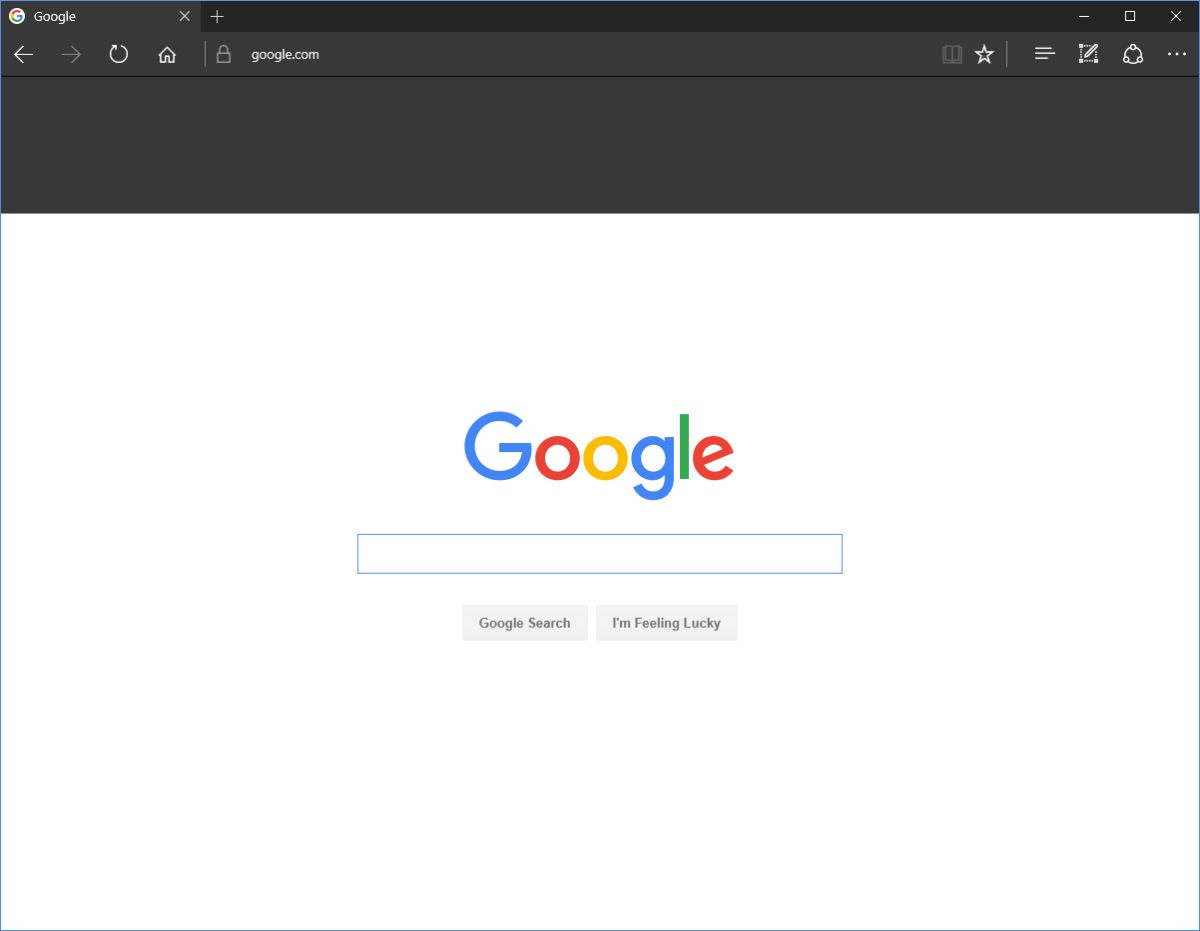
Task: Click the Google Search button
Action: pyautogui.click(x=525, y=623)
